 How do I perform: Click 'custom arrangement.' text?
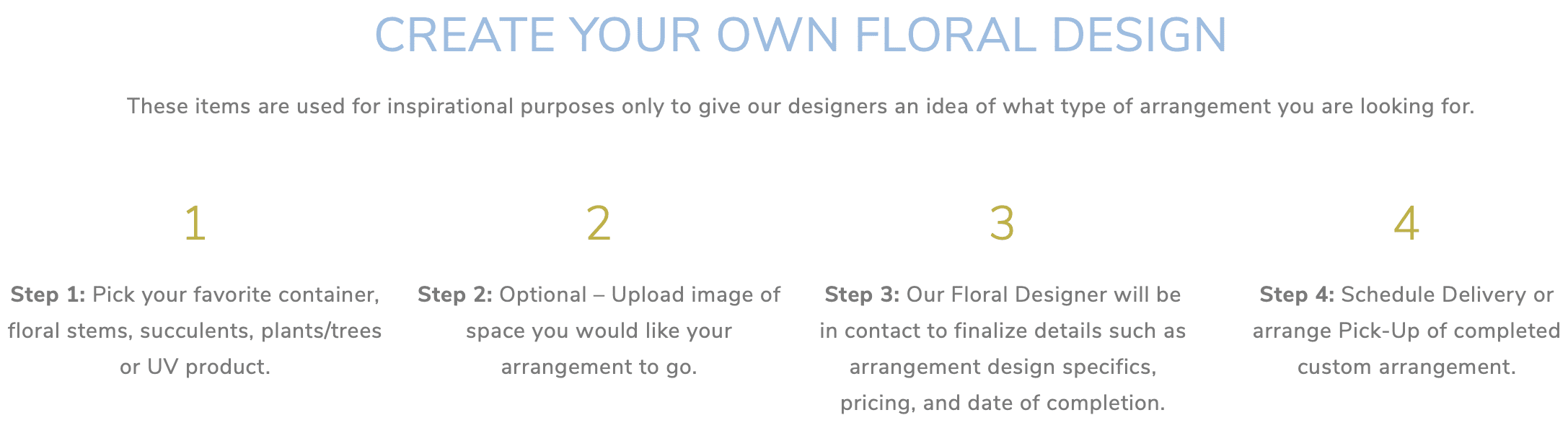pyautogui.click(x=1406, y=367)
